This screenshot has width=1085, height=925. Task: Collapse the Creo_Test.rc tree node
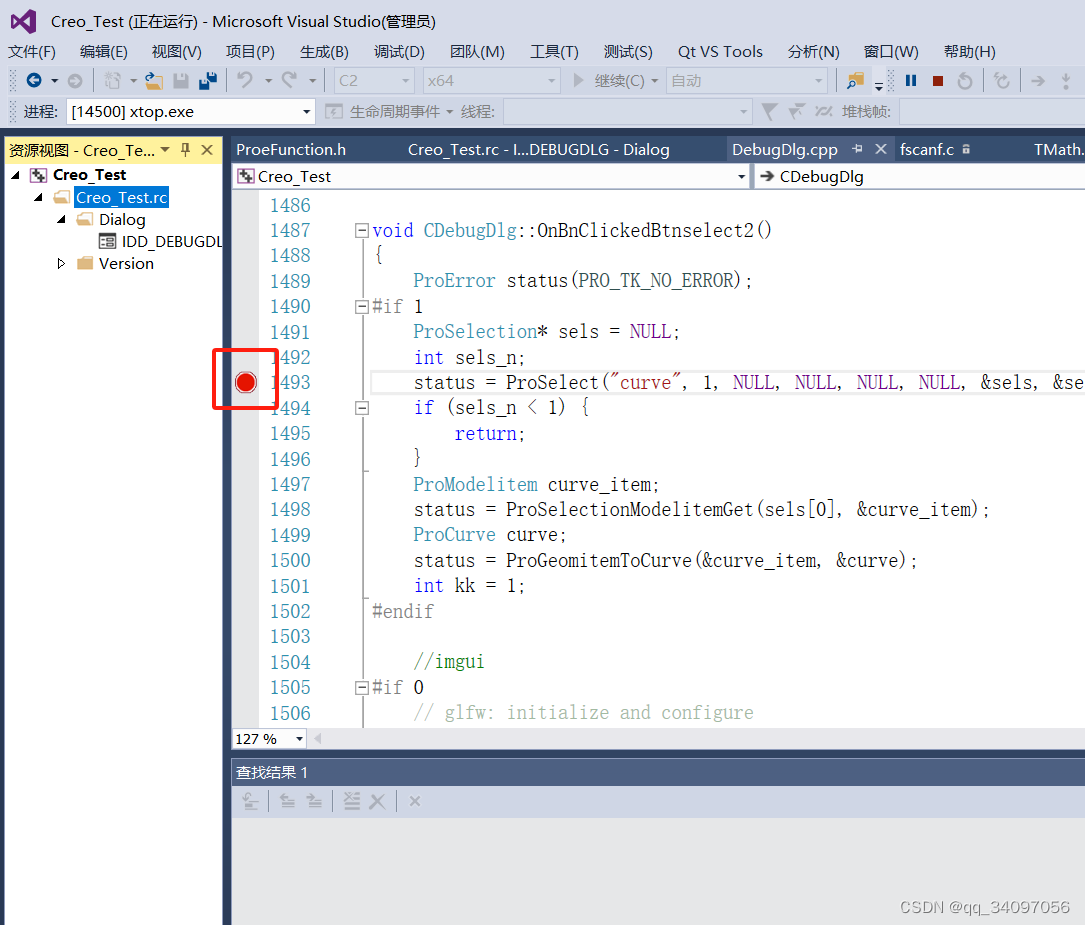click(39, 198)
